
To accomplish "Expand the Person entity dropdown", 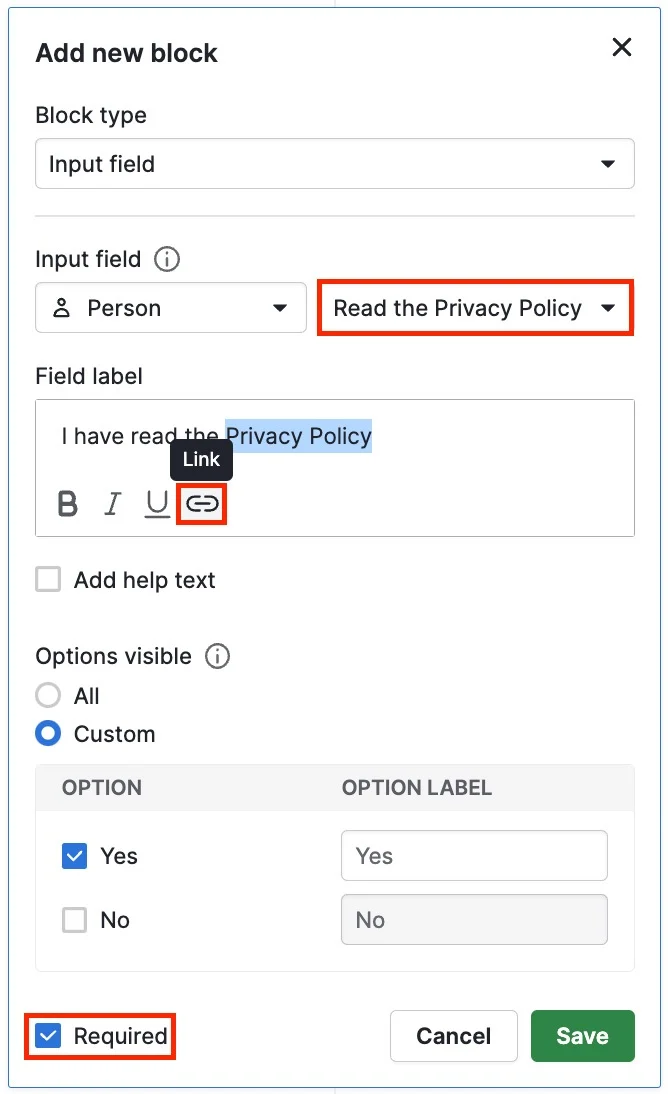I will coord(171,308).
